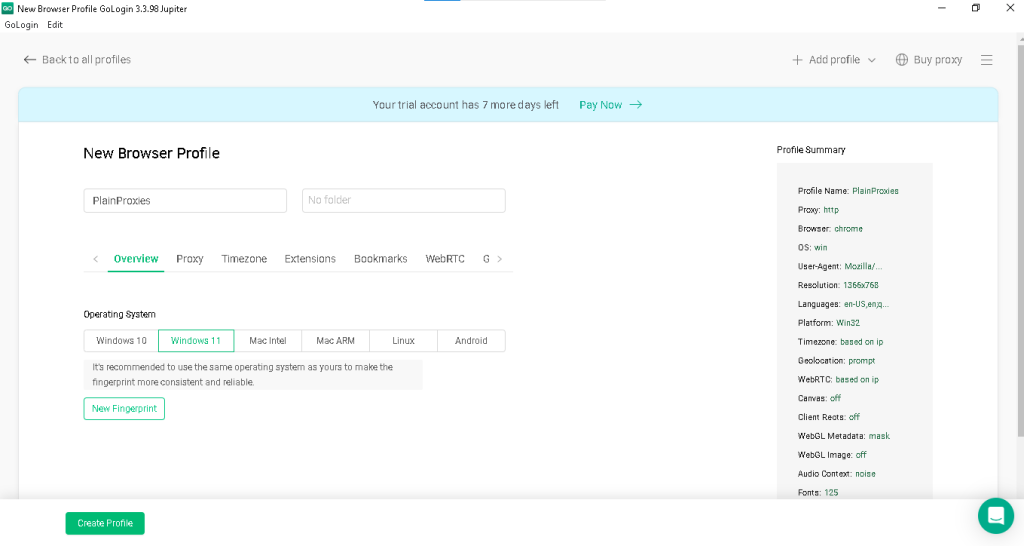Screen dimensions: 1024x546
Task: Click Profile Name value PlainProxies in summary
Action: [875, 191]
